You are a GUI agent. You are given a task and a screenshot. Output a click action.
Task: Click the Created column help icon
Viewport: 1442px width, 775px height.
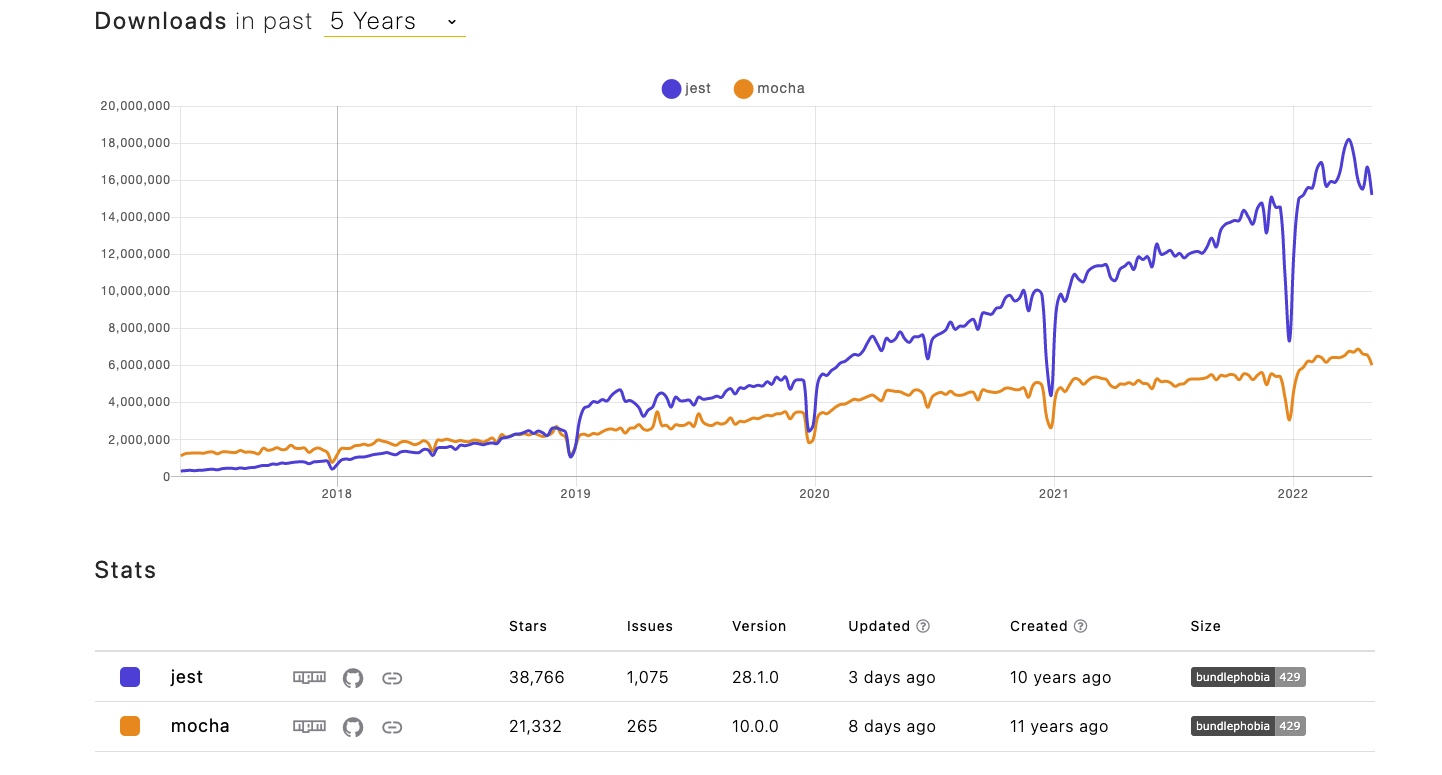(x=1080, y=626)
